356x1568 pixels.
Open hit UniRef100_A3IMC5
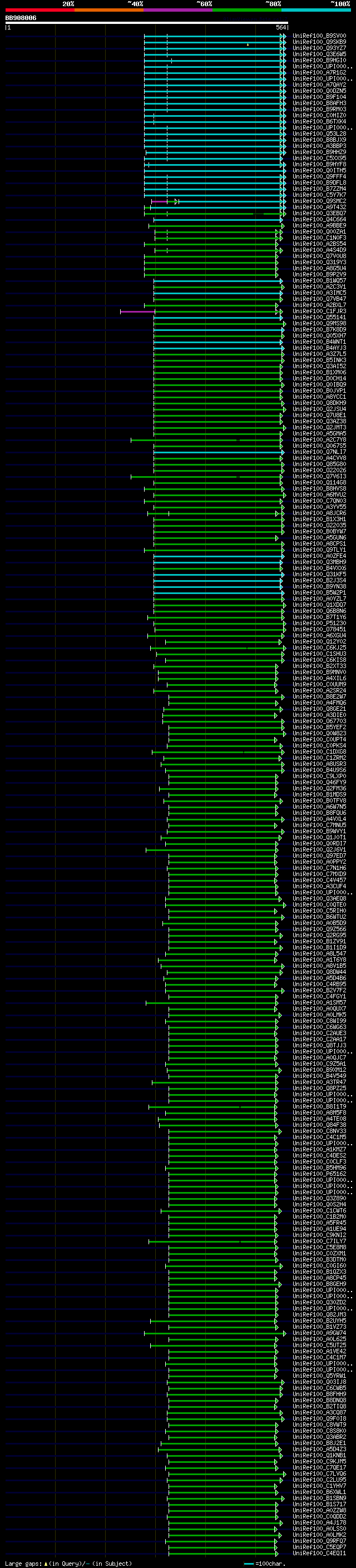click(x=319, y=293)
